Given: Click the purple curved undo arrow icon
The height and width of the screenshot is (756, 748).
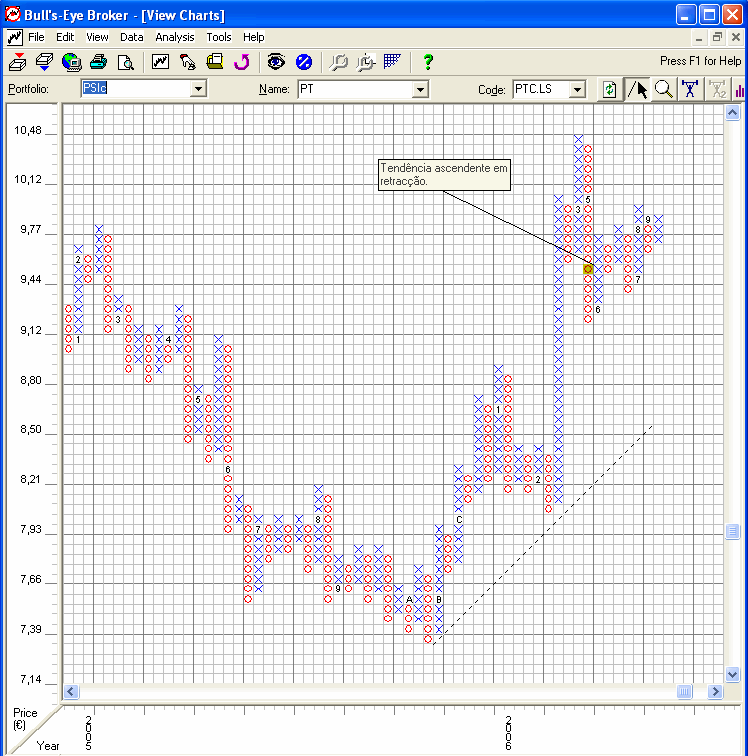Looking at the screenshot, I should (242, 62).
